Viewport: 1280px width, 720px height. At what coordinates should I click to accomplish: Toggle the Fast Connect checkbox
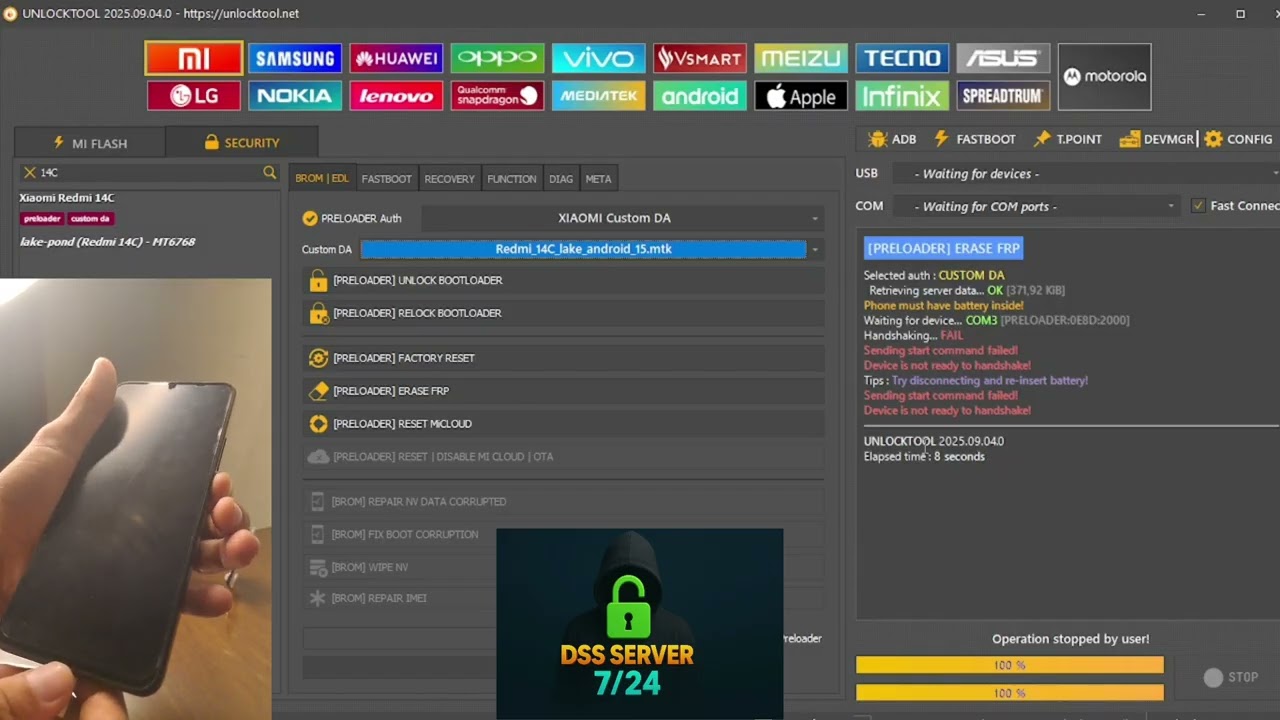(x=1198, y=206)
